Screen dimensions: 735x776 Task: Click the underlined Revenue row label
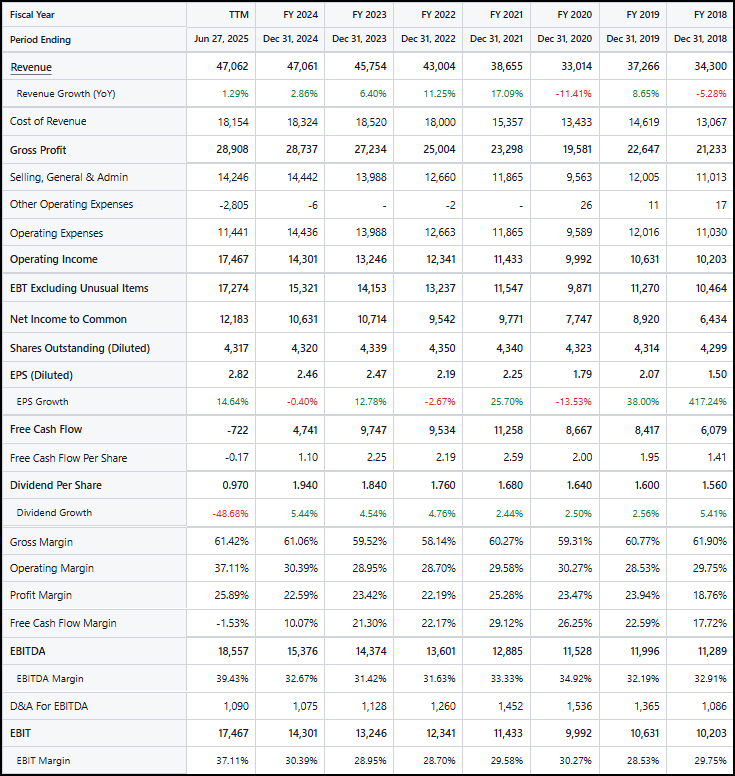tap(31, 67)
